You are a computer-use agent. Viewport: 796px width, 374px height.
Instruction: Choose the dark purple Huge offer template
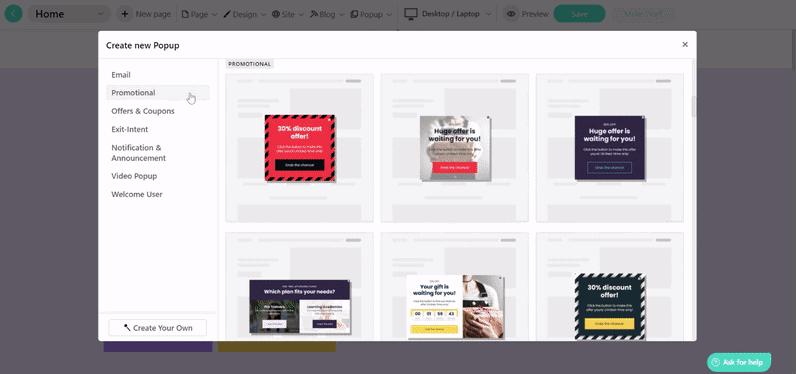tap(610, 148)
